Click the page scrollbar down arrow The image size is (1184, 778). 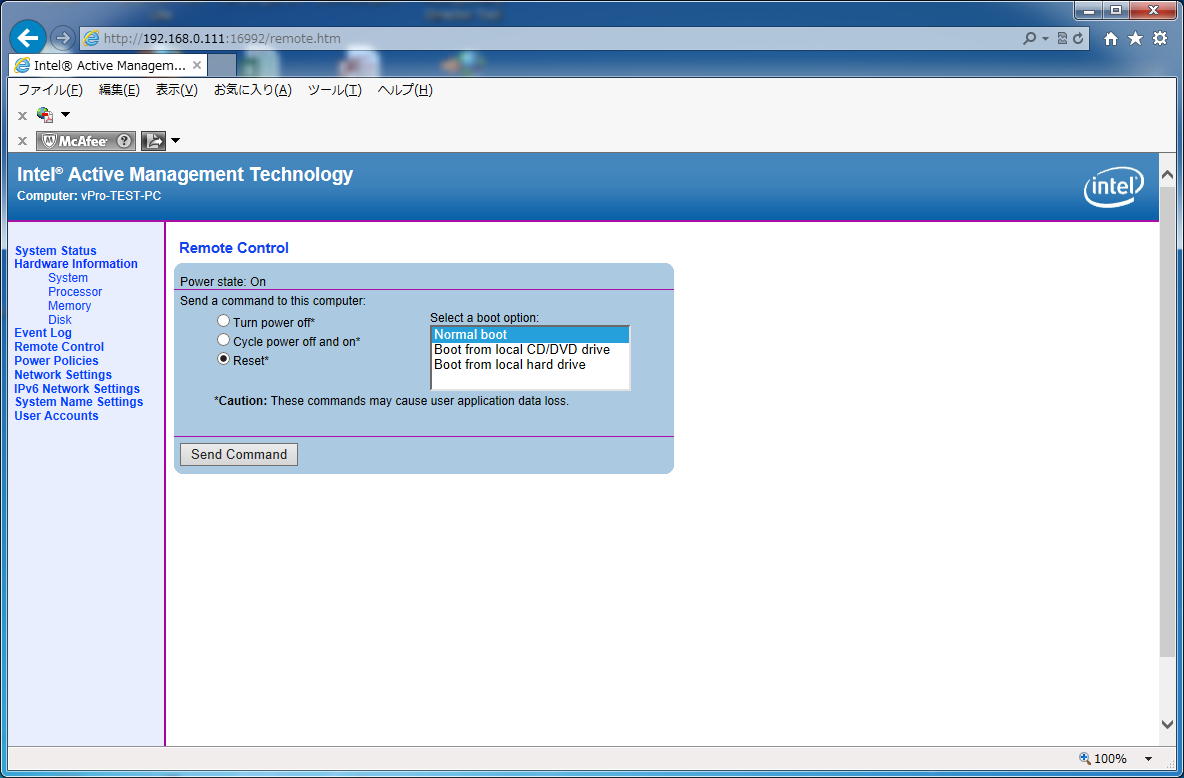[x=1167, y=724]
